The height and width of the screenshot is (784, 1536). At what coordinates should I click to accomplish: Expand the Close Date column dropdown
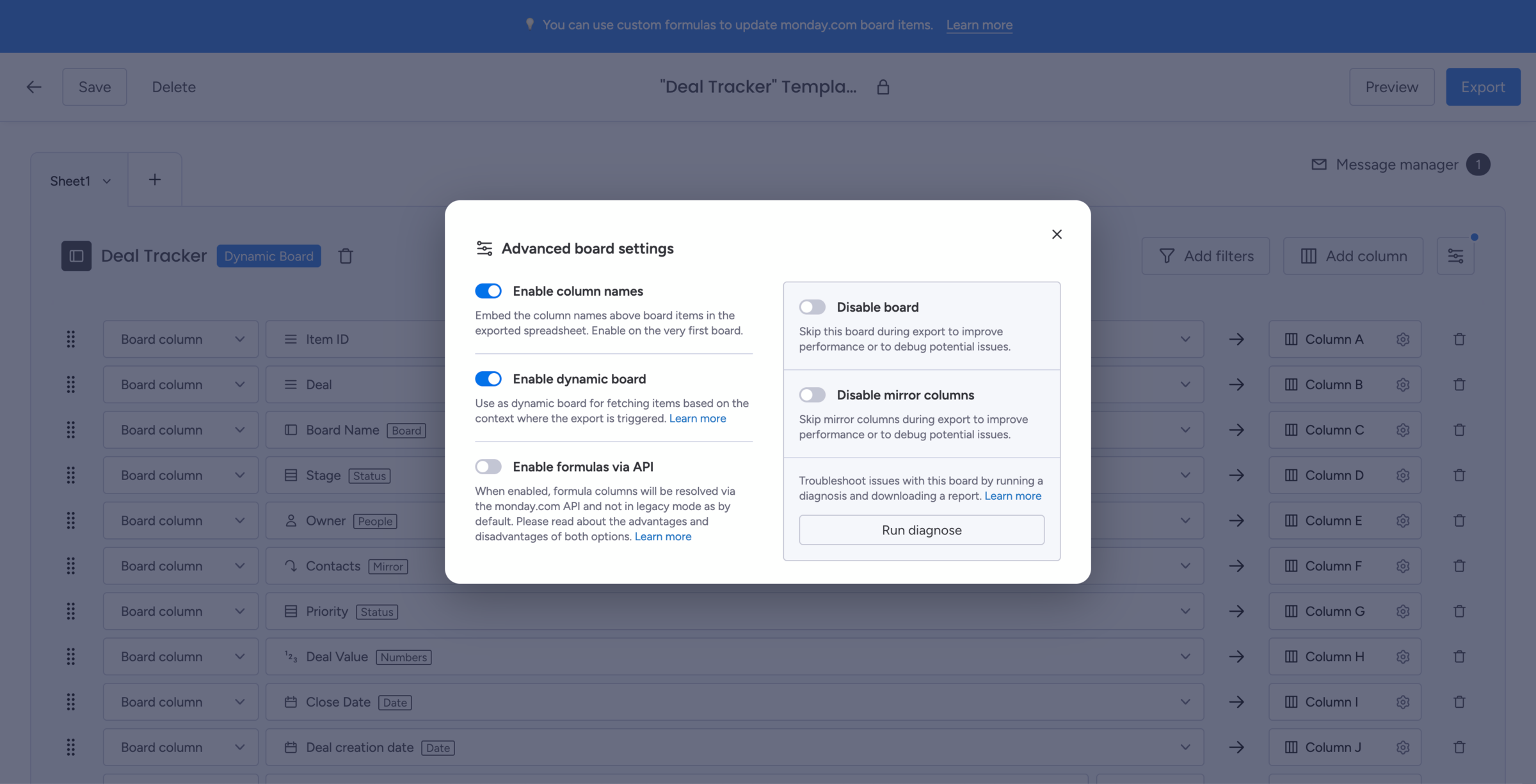click(x=1185, y=702)
